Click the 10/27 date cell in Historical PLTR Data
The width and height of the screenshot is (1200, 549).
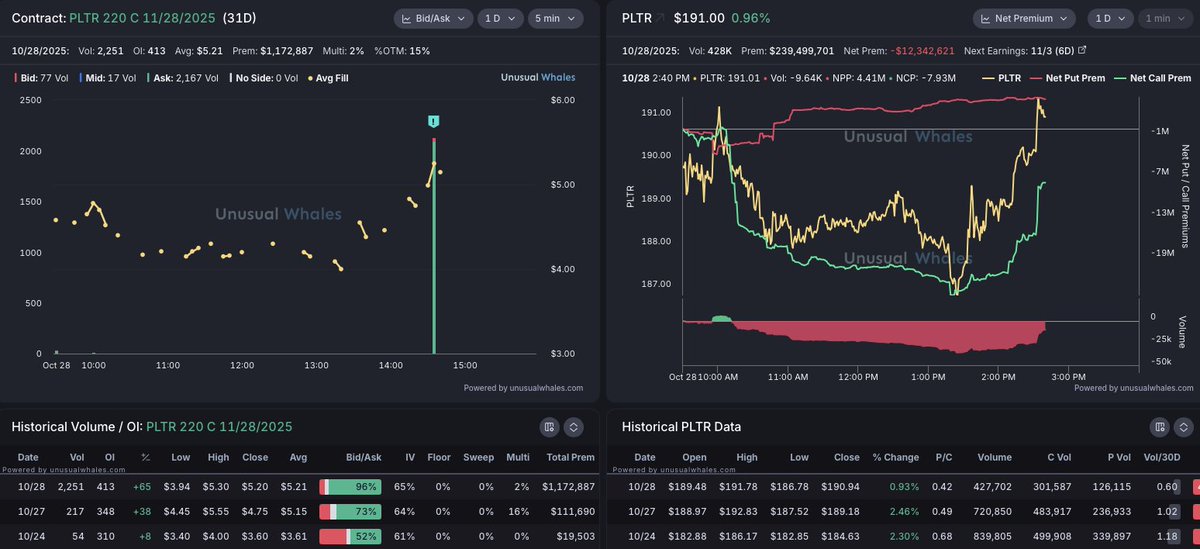642,510
